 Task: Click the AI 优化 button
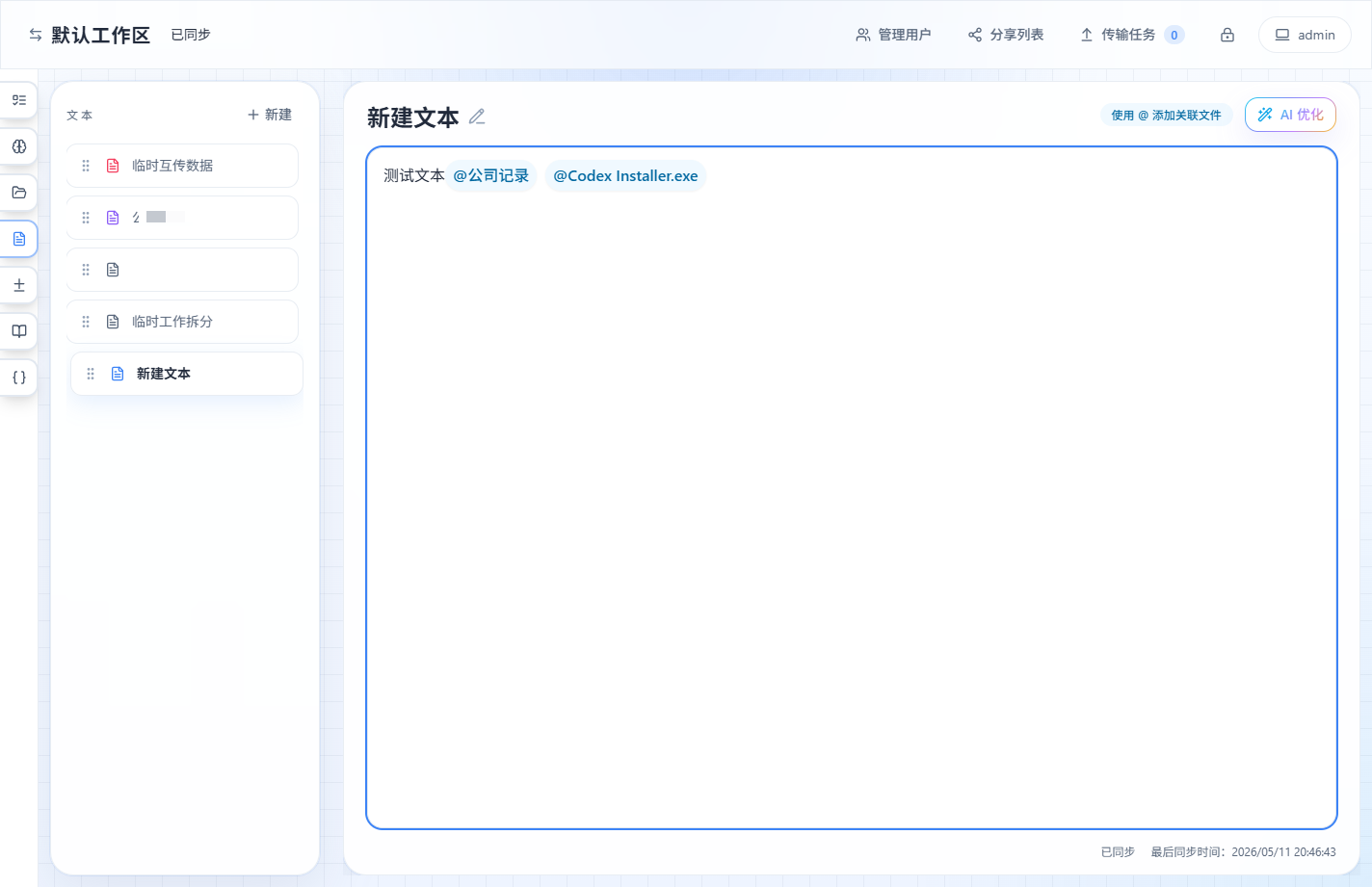pos(1290,115)
